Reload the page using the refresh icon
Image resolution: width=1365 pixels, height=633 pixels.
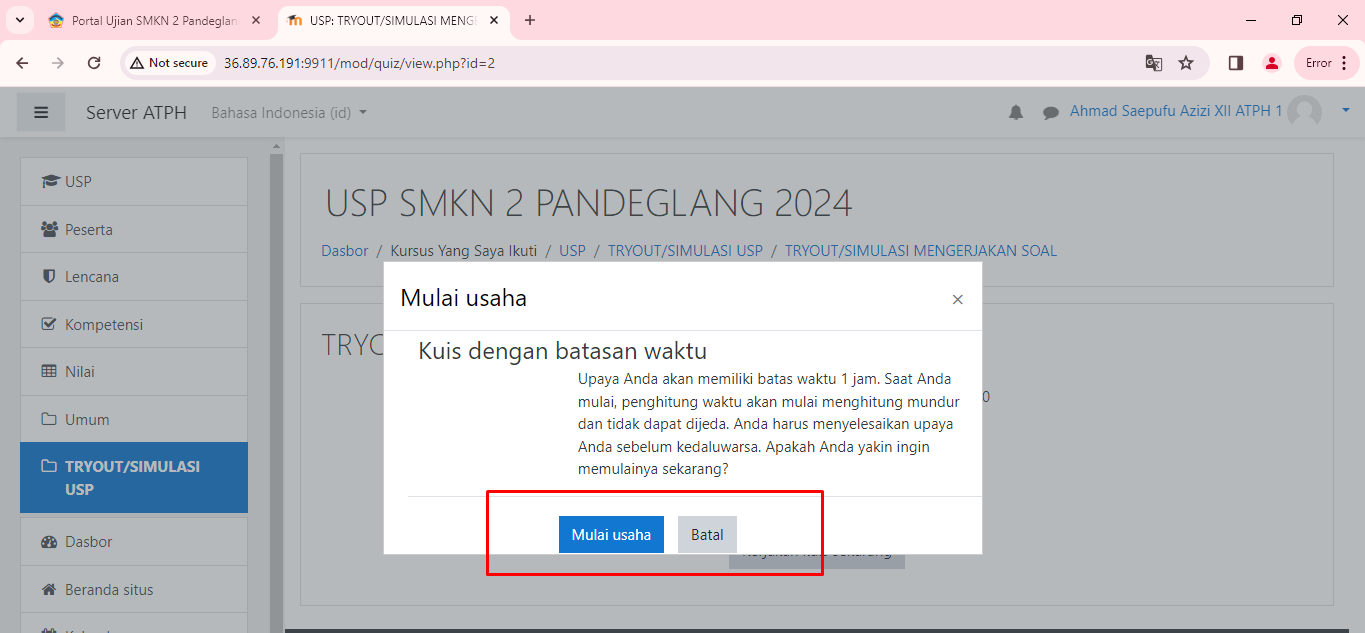(94, 63)
